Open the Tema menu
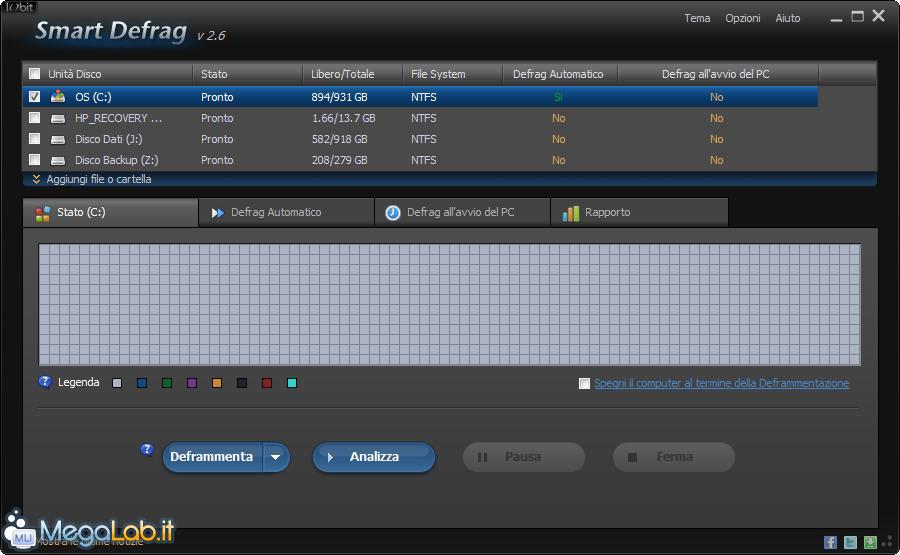The width and height of the screenshot is (900, 555). [697, 18]
